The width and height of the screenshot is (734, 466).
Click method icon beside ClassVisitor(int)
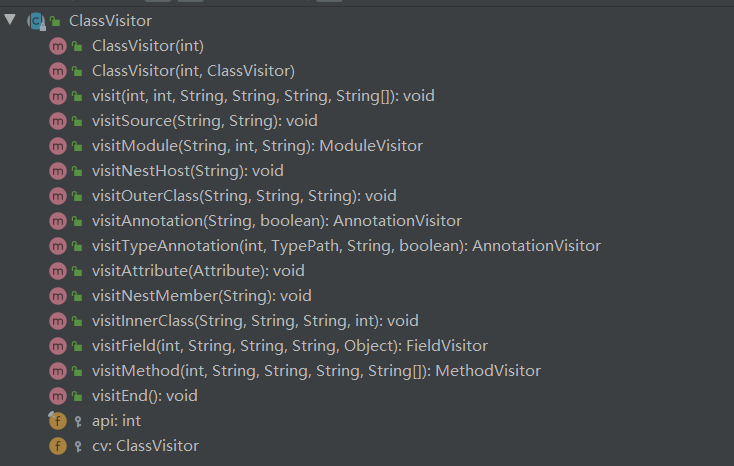(57, 46)
